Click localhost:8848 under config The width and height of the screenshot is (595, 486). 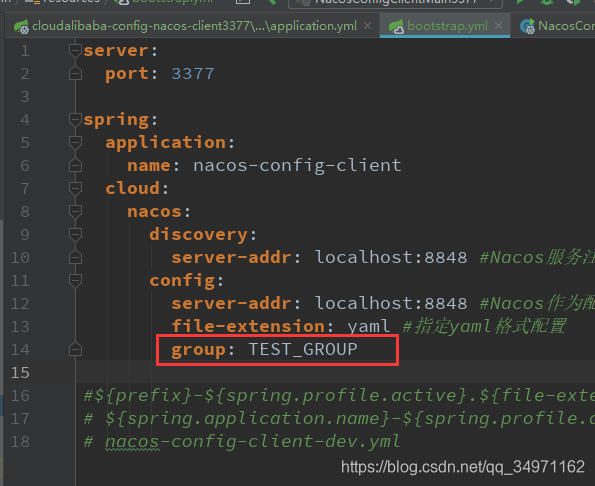[x=391, y=304]
